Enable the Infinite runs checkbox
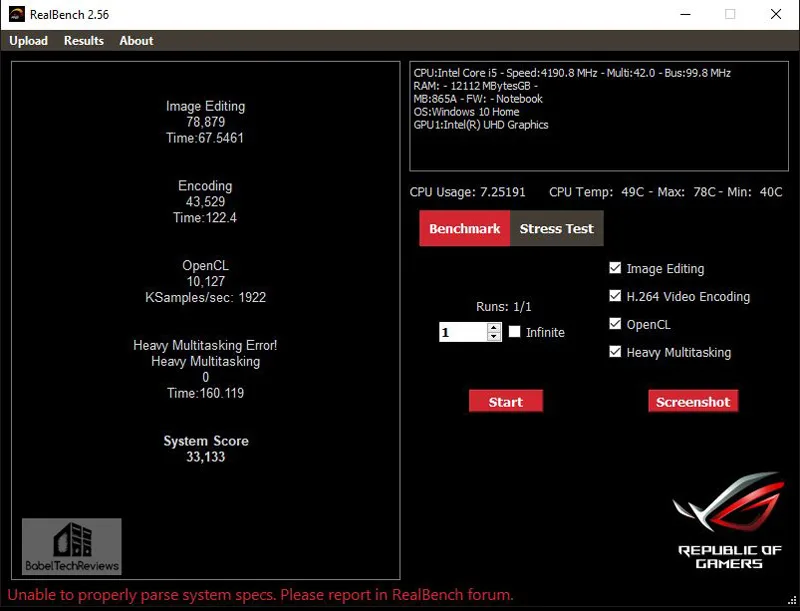Image resolution: width=800 pixels, height=611 pixels. 515,332
